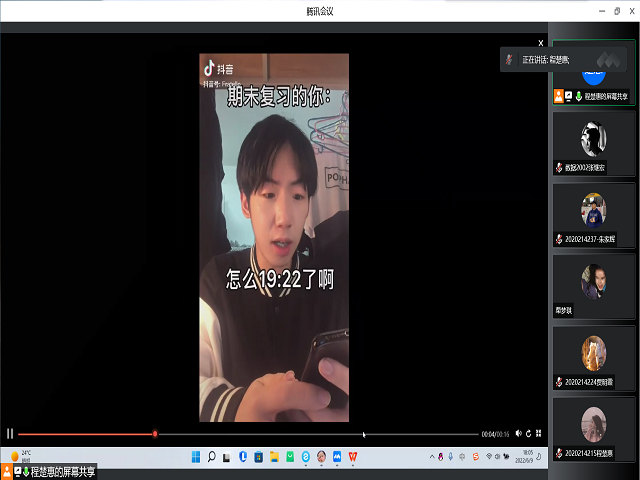This screenshot has width=640, height=480.
Task: Click muted mic icon beside 2020214215
Action: [559, 453]
